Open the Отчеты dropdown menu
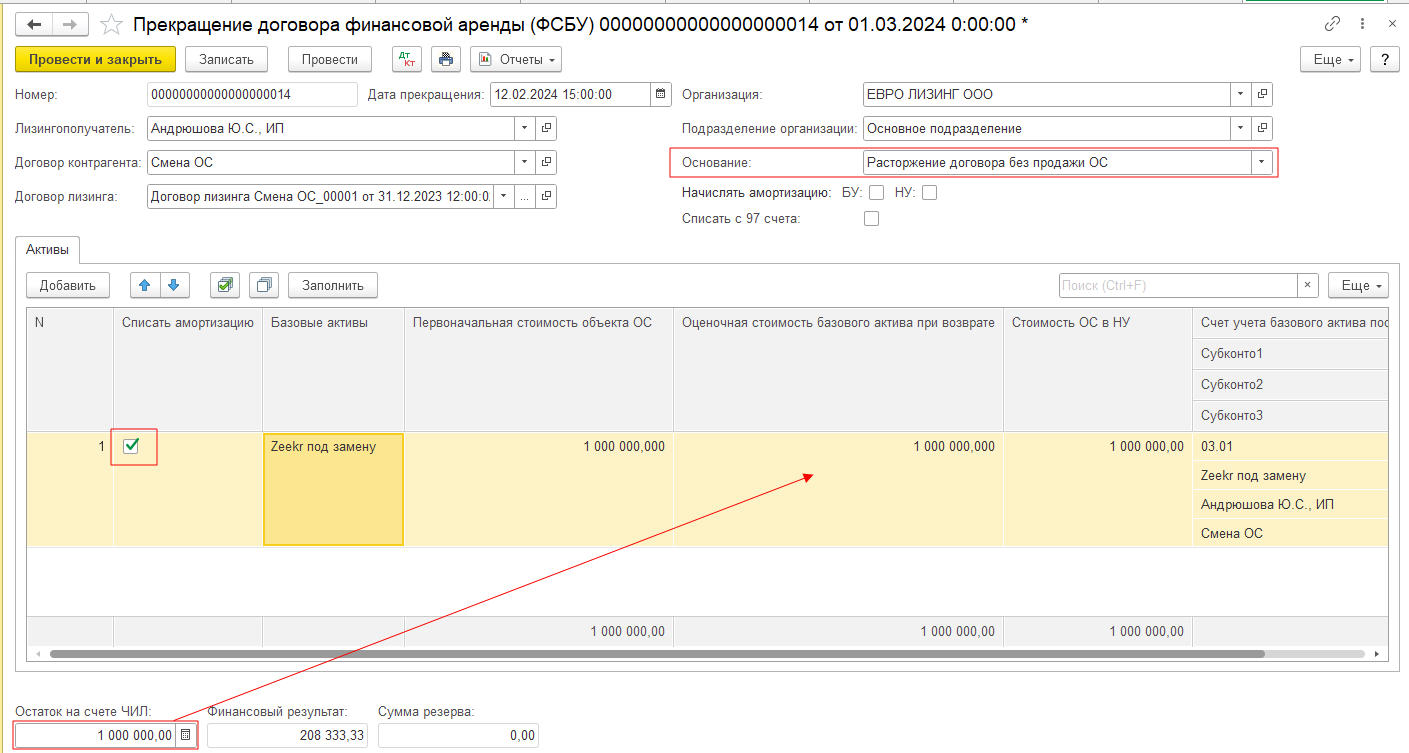The height and width of the screenshot is (753, 1409). tap(516, 59)
